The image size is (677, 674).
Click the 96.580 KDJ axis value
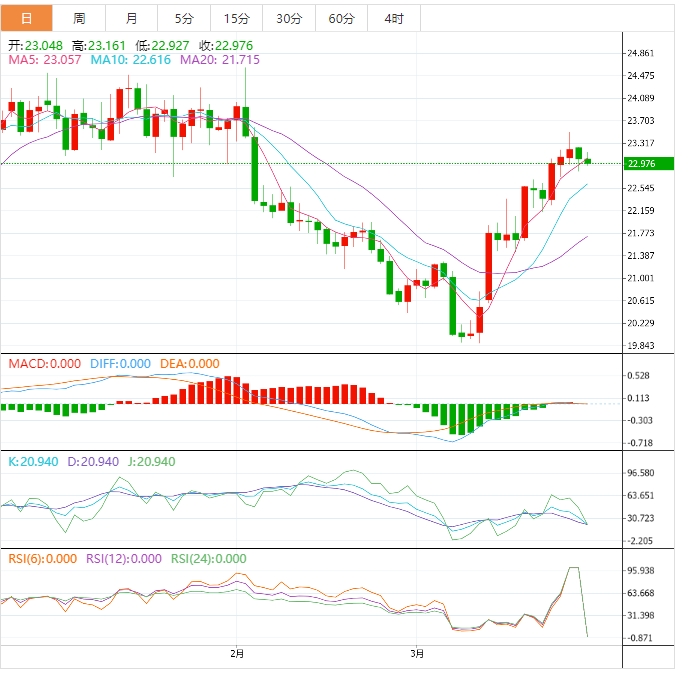(x=641, y=473)
